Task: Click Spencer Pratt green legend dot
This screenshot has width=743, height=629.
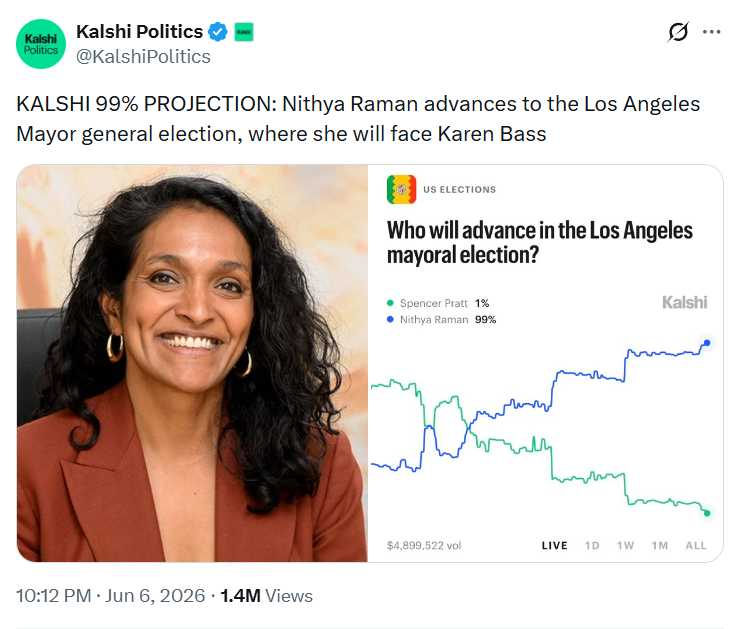Action: click(x=390, y=303)
